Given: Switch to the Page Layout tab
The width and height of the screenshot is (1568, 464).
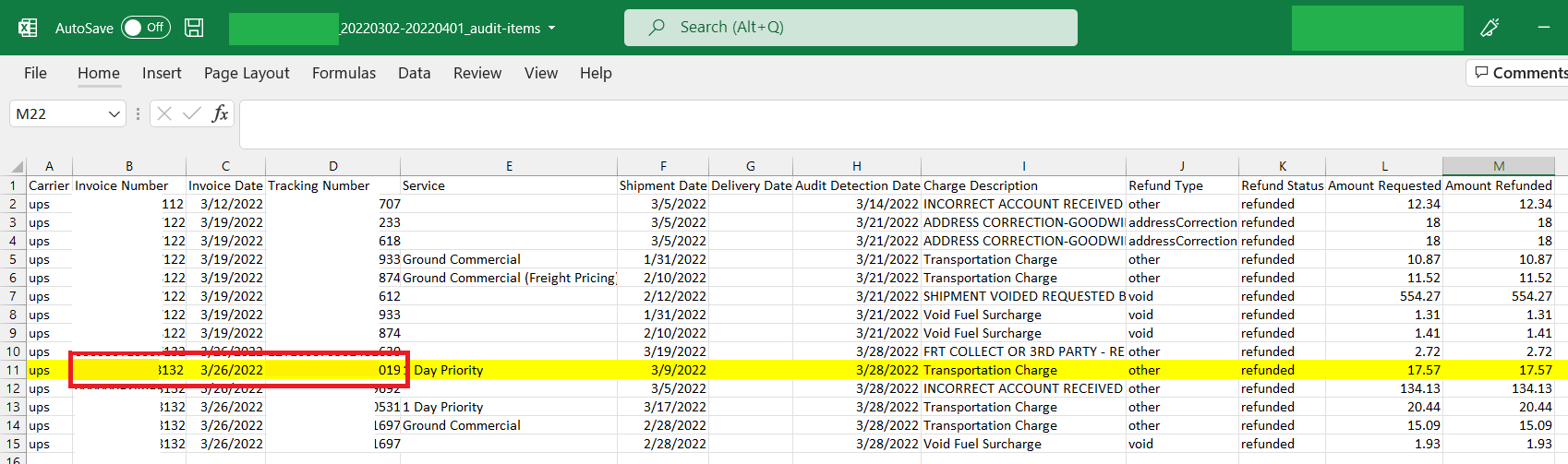Looking at the screenshot, I should [x=247, y=73].
